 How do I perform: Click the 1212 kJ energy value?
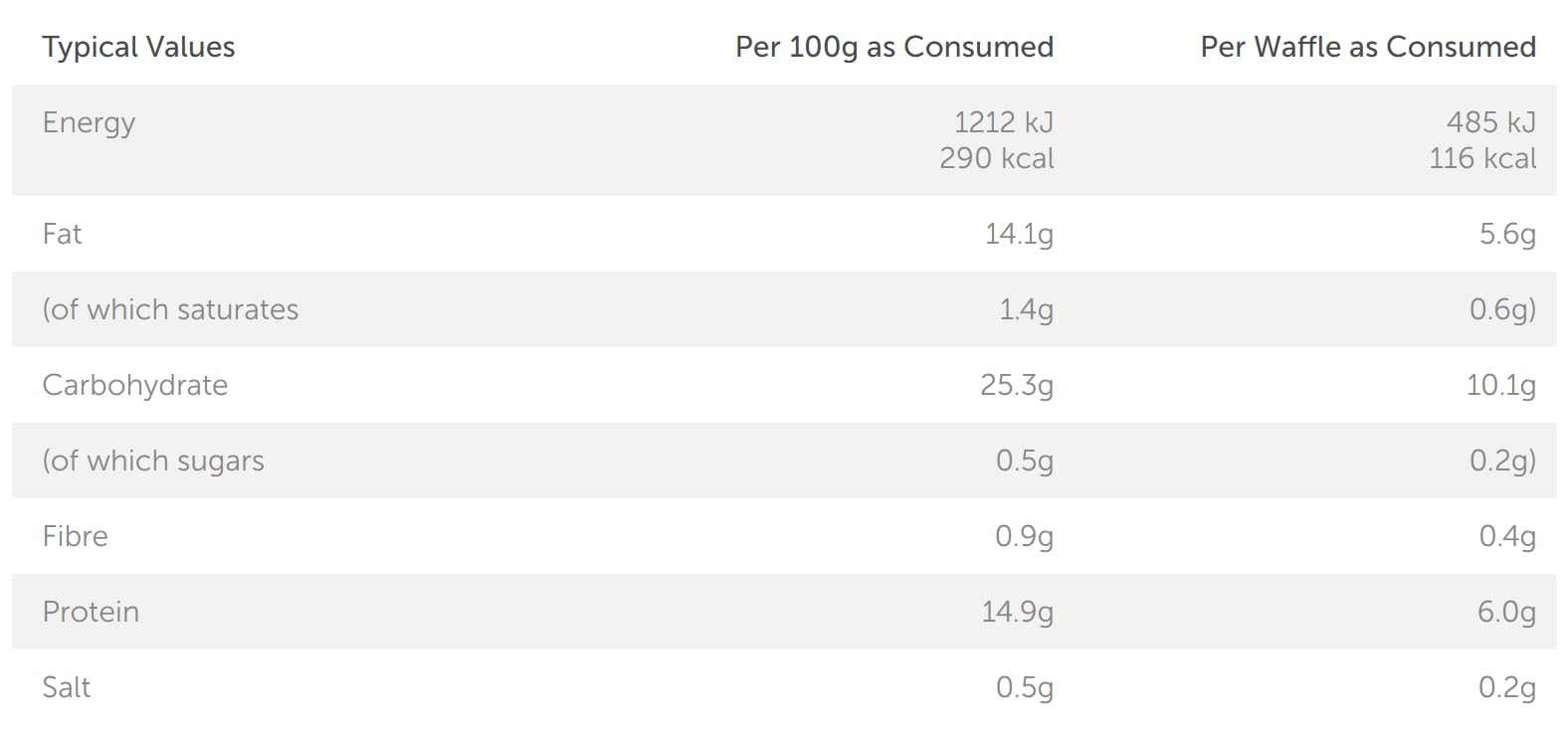click(x=1003, y=122)
